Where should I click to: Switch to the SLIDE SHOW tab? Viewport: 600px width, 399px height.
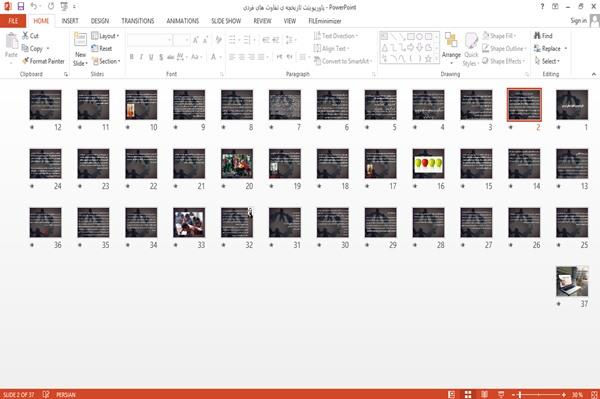(226, 21)
